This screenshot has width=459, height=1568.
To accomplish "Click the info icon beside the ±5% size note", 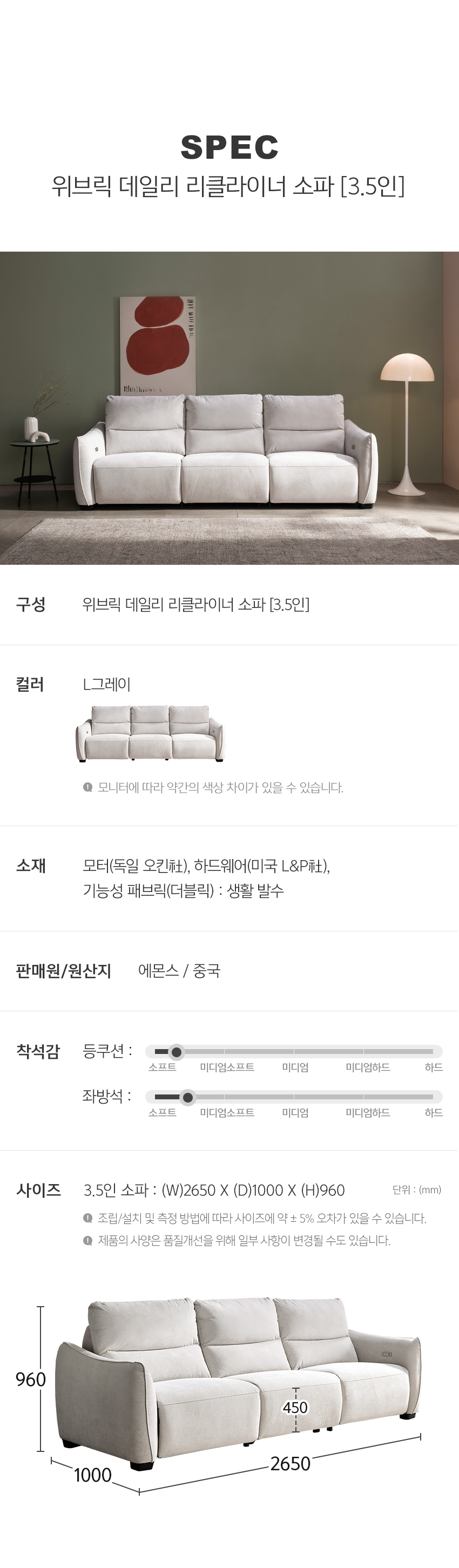I will click(x=87, y=1218).
